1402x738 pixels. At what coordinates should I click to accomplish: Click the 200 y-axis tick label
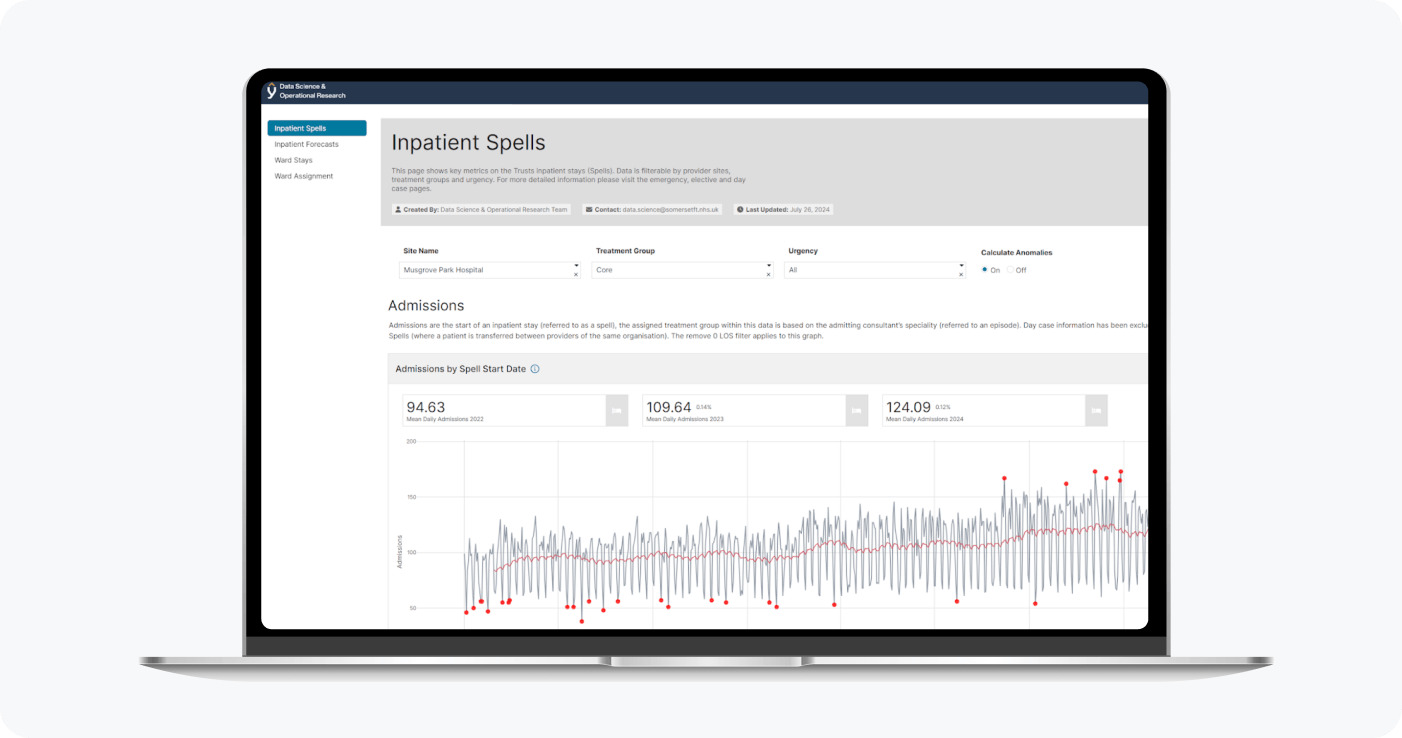[411, 441]
